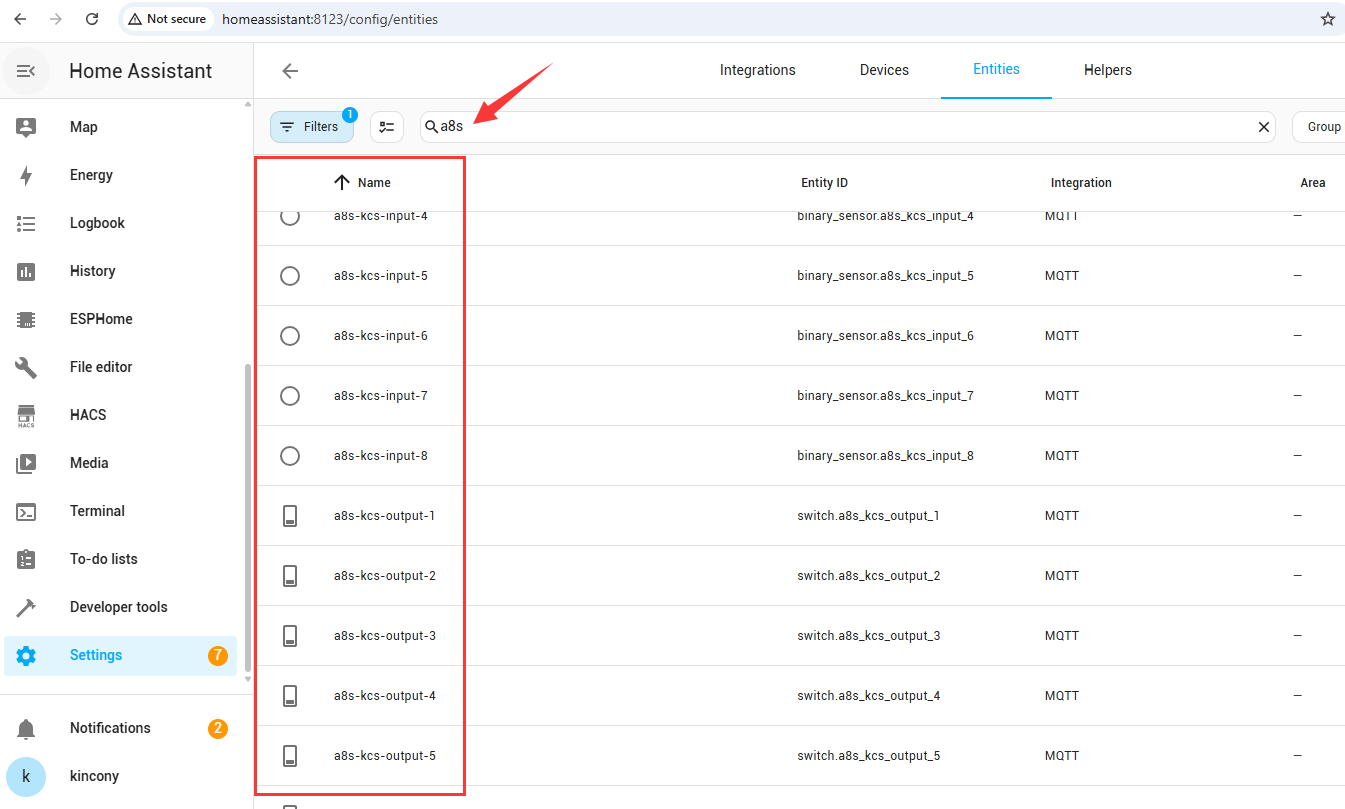Enter selection mode with the checklist icon
This screenshot has width=1345, height=809.
tap(387, 127)
